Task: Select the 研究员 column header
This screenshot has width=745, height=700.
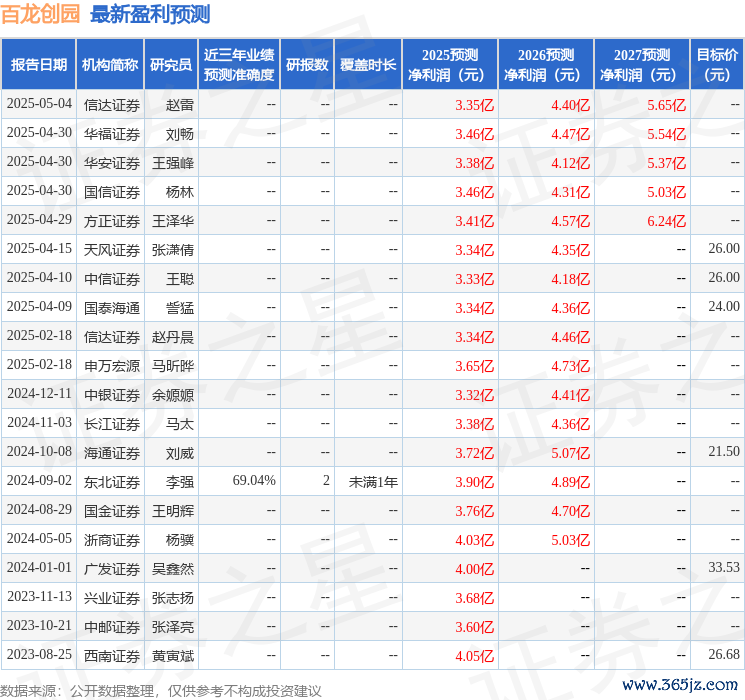Action: pyautogui.click(x=171, y=65)
